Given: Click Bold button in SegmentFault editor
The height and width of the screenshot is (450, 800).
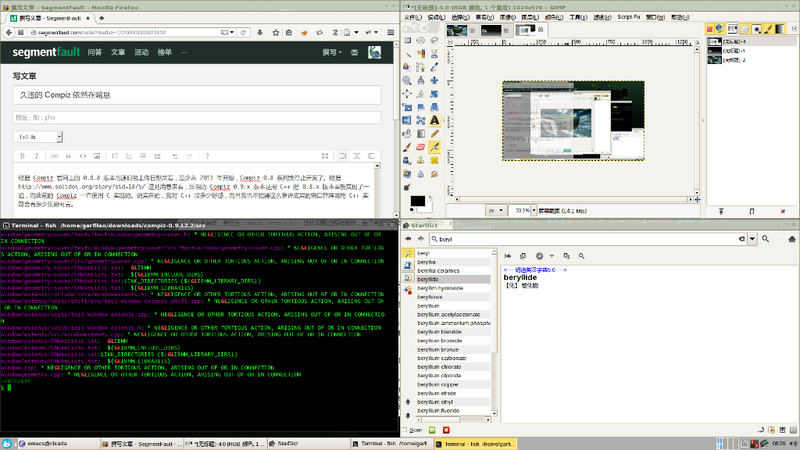Looking at the screenshot, I should pos(22,156).
